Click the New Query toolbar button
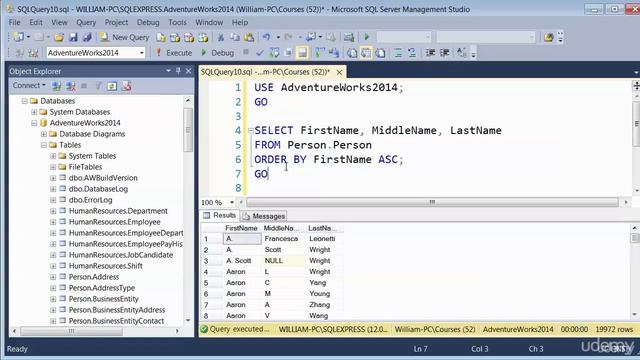The height and width of the screenshot is (360, 640). [124, 37]
